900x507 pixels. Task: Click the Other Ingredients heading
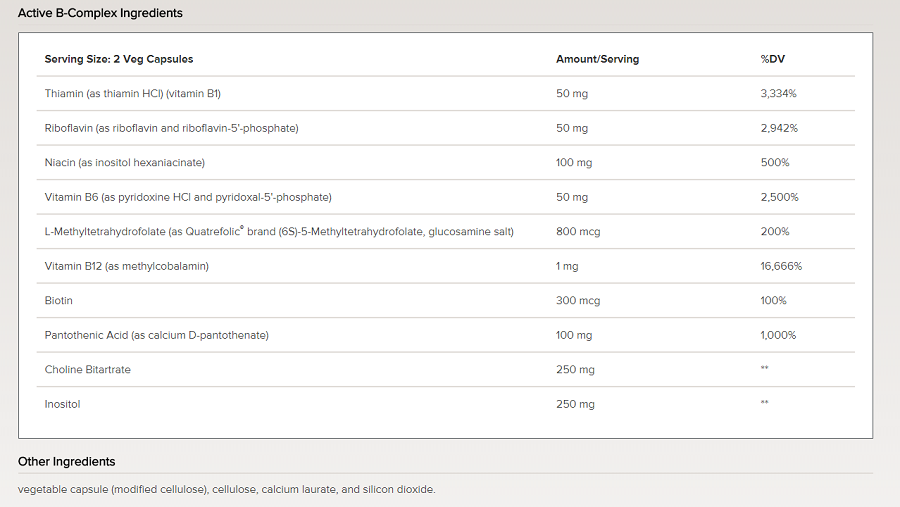[66, 461]
